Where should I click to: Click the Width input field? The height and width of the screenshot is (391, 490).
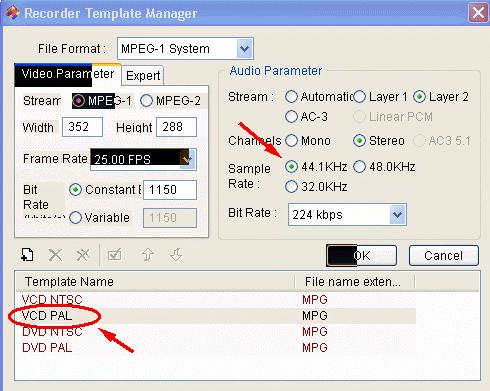pos(82,127)
